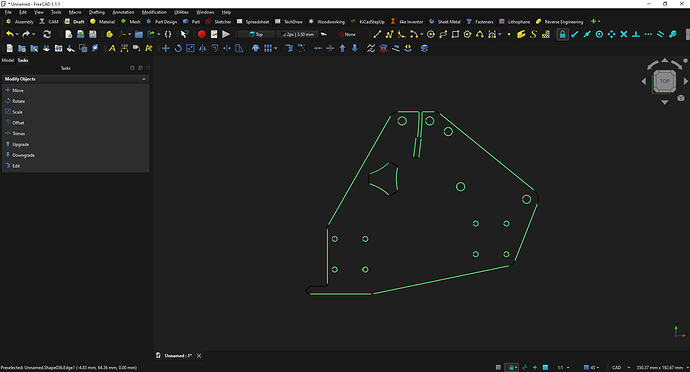The height and width of the screenshot is (372, 690).
Task: Click the Redo arrow icon
Action: click(26, 34)
